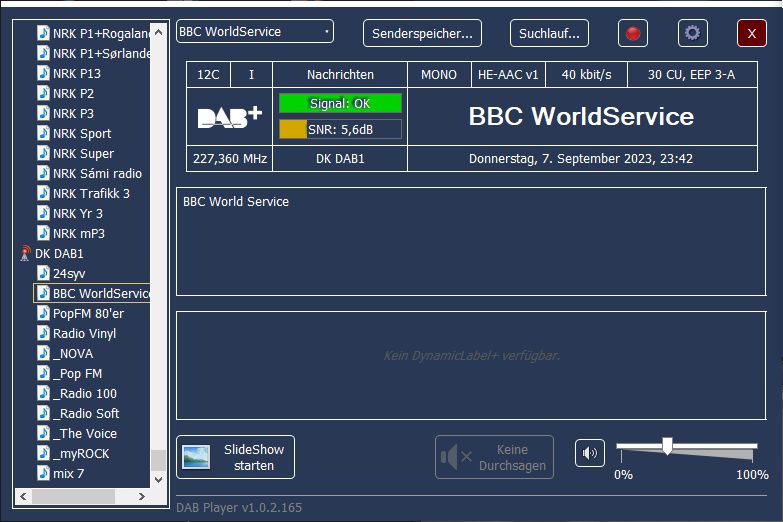Click the muted speaker icon in Keine Durchsagen
The height and width of the screenshot is (522, 783).
pyautogui.click(x=456, y=457)
